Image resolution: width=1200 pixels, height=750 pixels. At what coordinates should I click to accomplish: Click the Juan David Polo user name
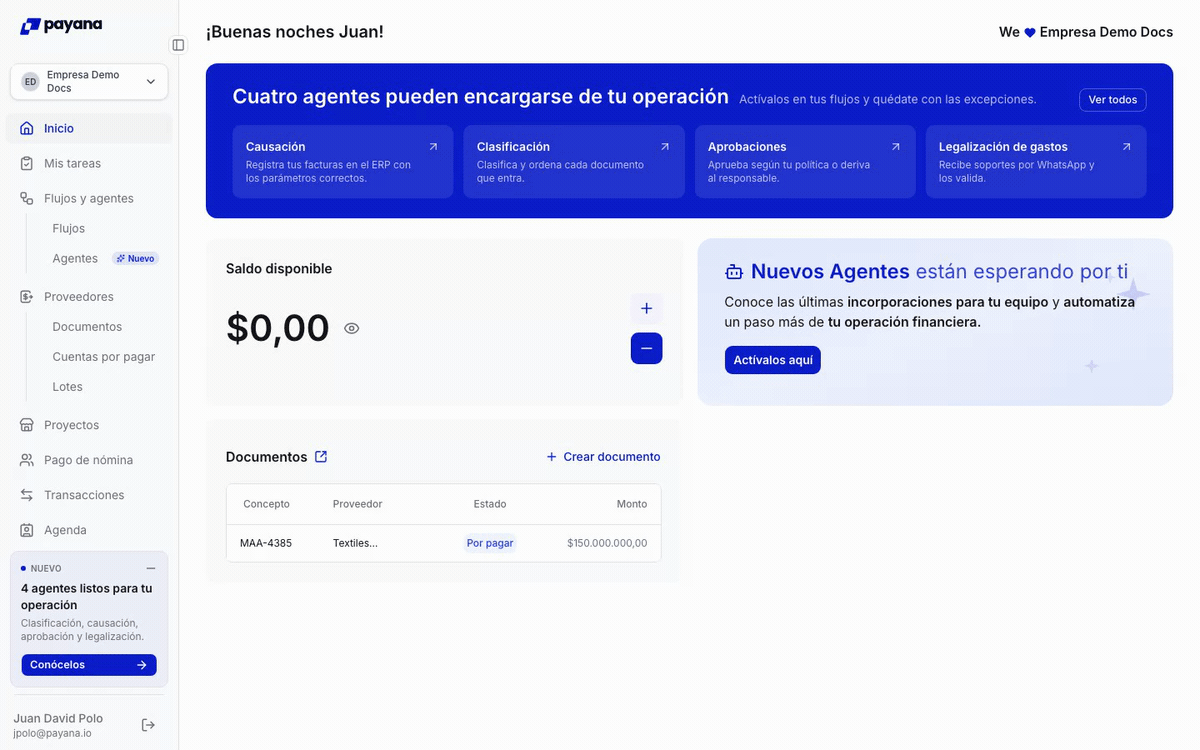click(58, 718)
